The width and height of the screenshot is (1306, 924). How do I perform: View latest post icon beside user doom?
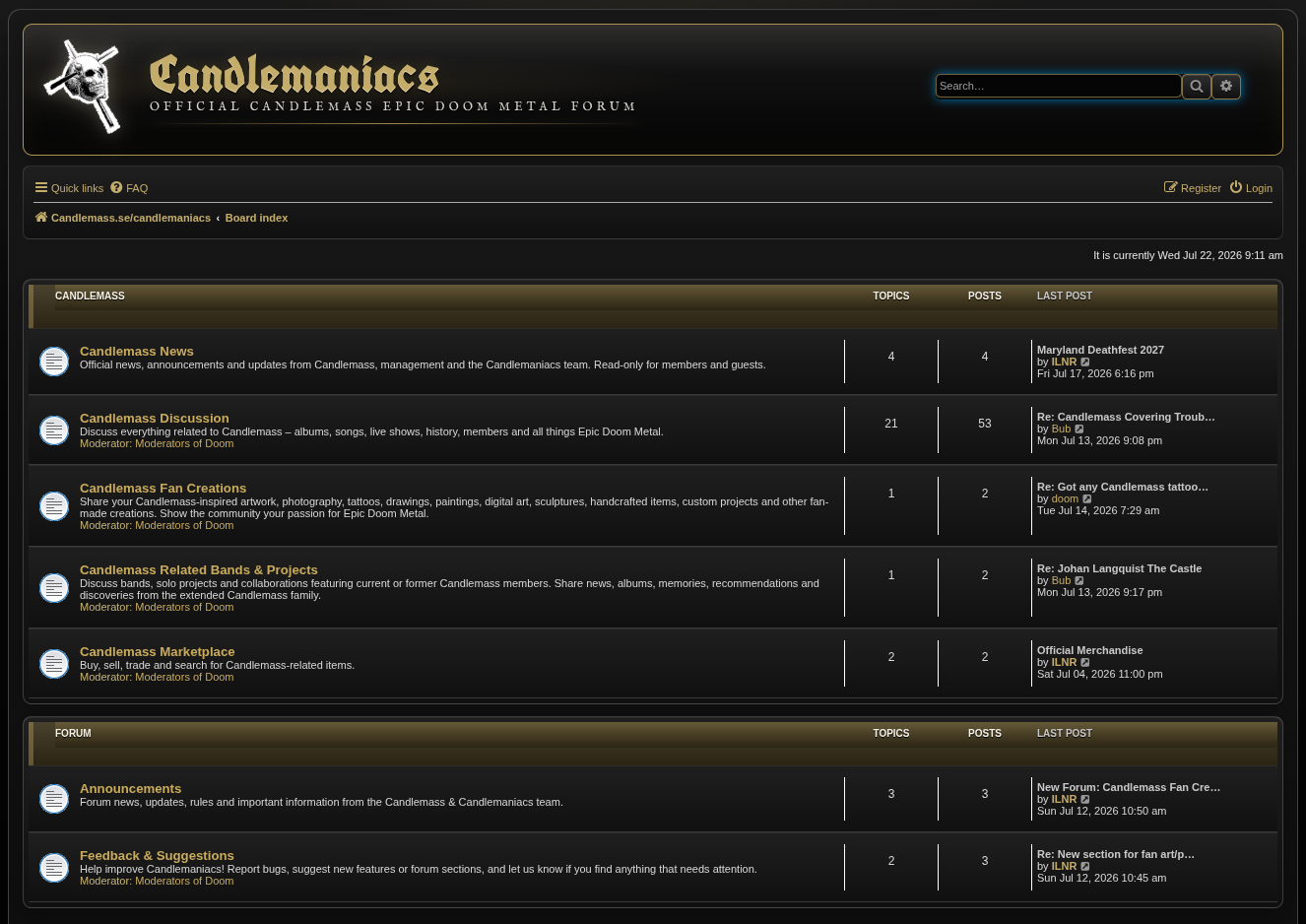1088,499
